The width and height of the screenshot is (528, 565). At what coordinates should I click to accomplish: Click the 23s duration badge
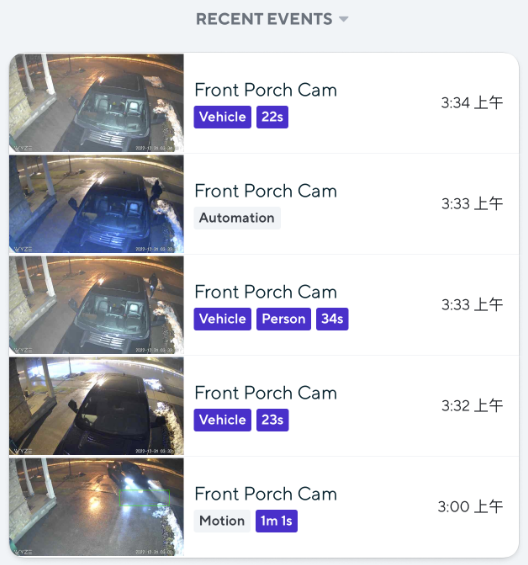(272, 420)
